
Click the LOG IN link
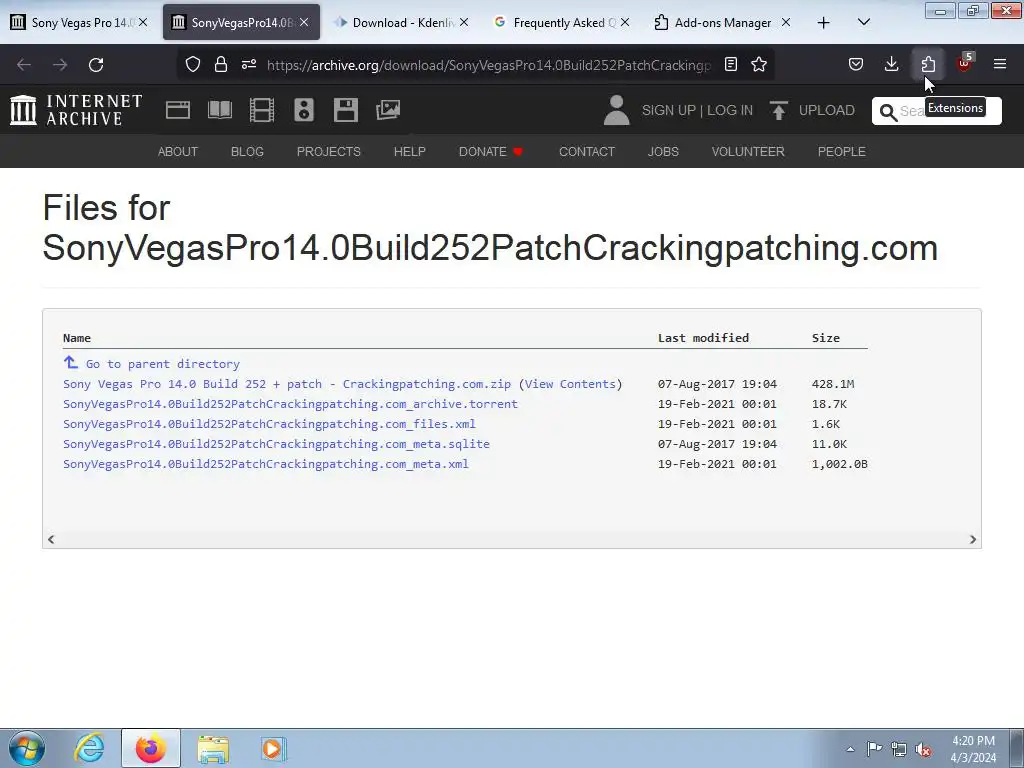pos(729,110)
